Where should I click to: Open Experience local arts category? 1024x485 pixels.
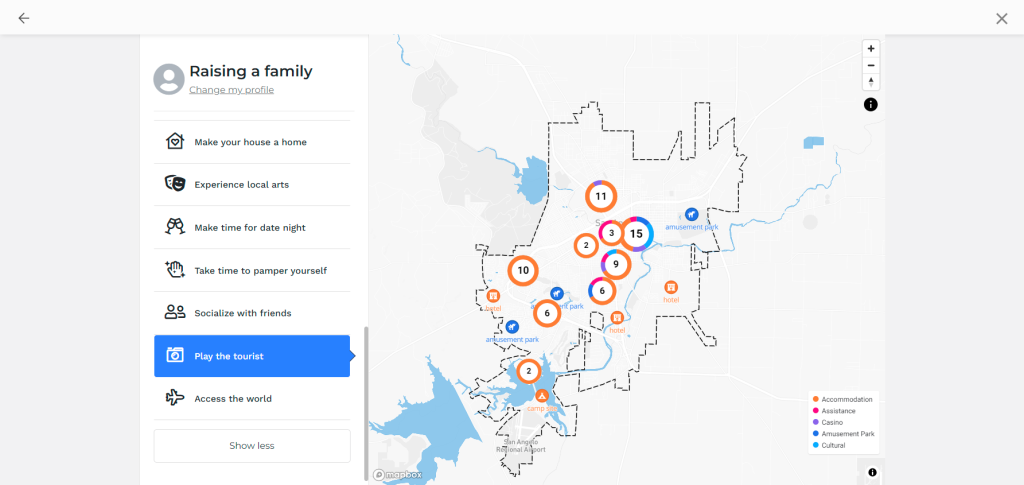tap(252, 185)
